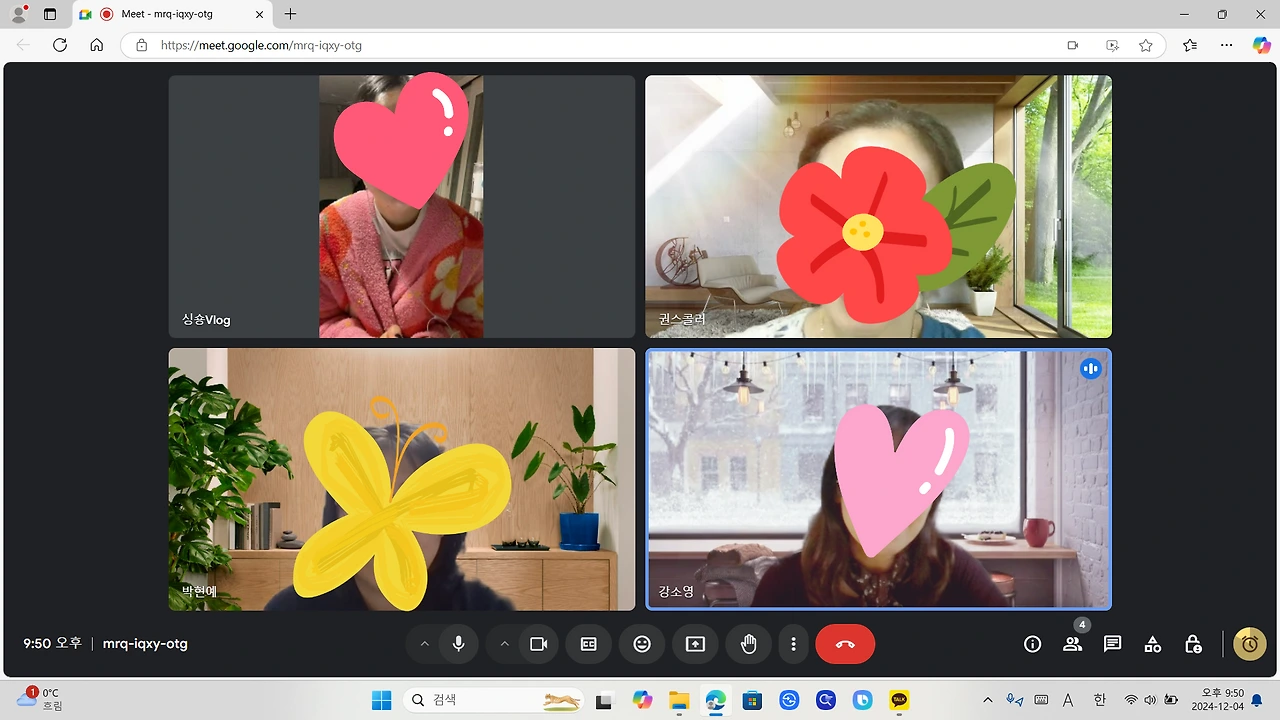Raise your hand in the meeting
This screenshot has width=1280, height=720.
tap(748, 644)
